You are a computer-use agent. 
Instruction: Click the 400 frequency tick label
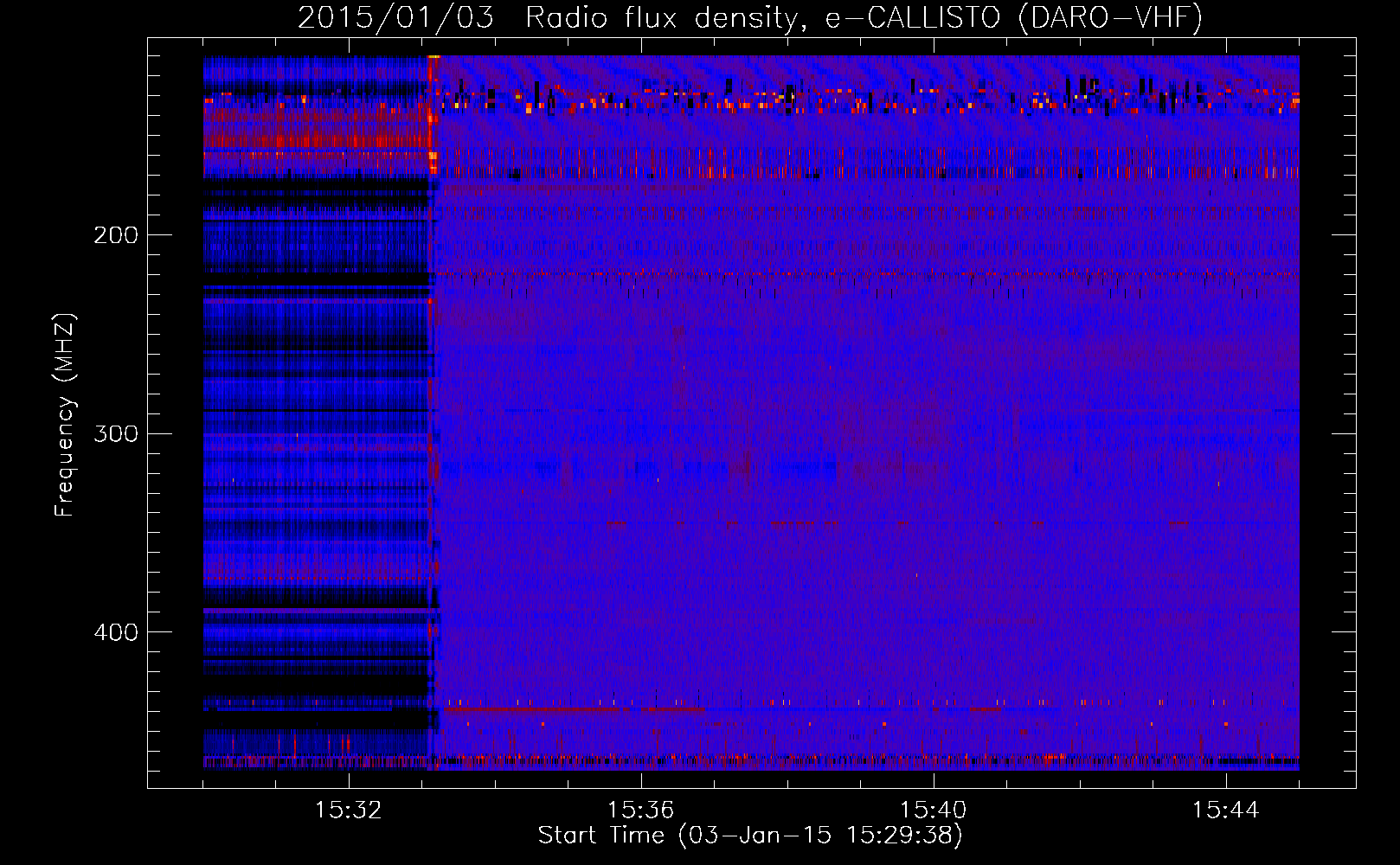116,632
